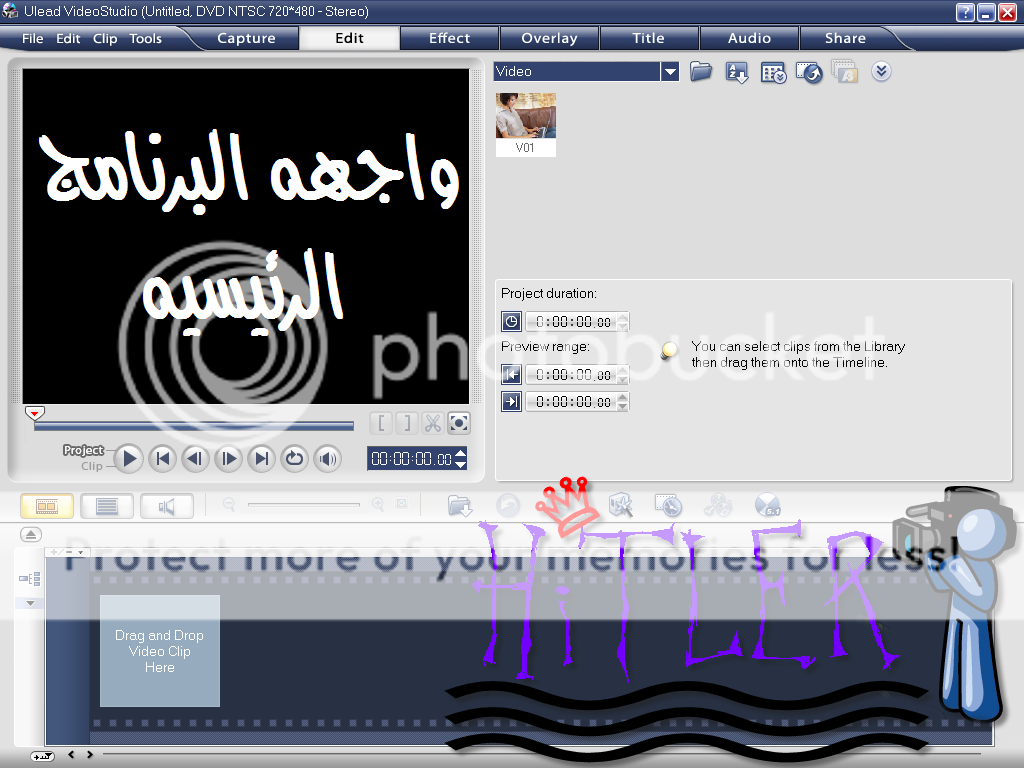This screenshot has height=768, width=1024.
Task: Switch to Storyboard View
Action: tap(47, 506)
